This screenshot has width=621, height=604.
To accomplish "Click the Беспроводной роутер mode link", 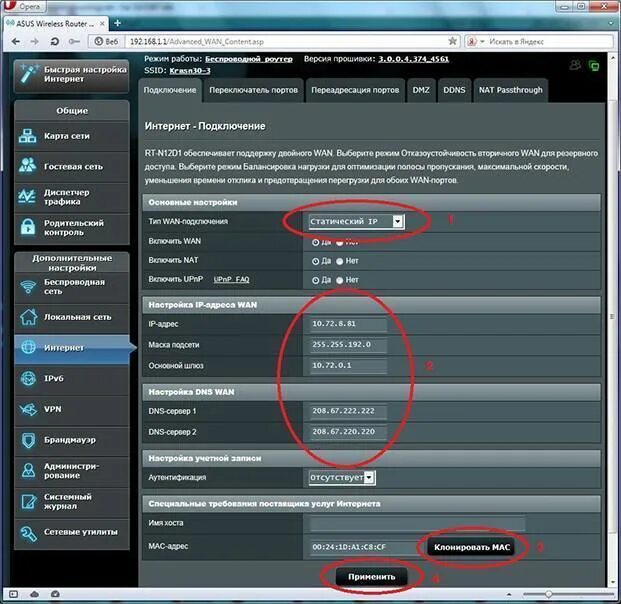I will coord(249,59).
